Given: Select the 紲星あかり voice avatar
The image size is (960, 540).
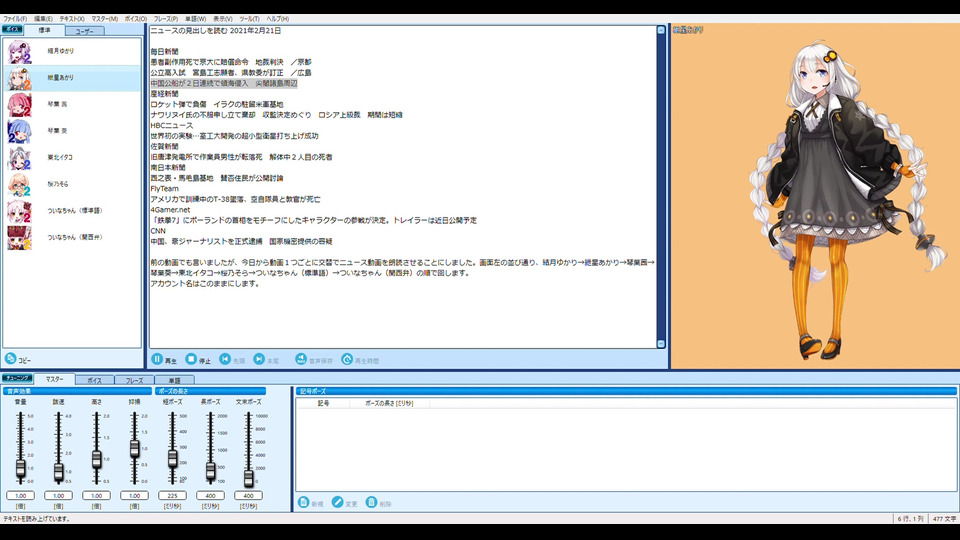Looking at the screenshot, I should 20,78.
